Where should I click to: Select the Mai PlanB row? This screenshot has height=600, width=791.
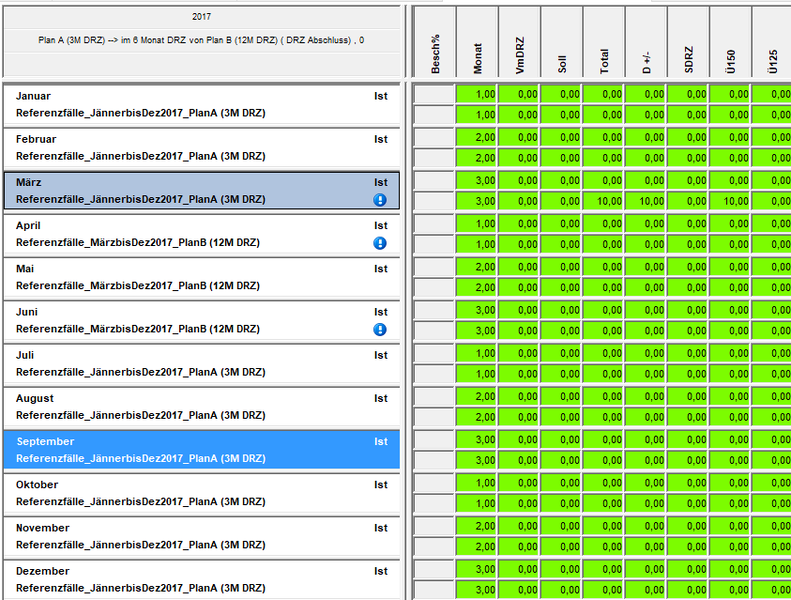point(201,277)
